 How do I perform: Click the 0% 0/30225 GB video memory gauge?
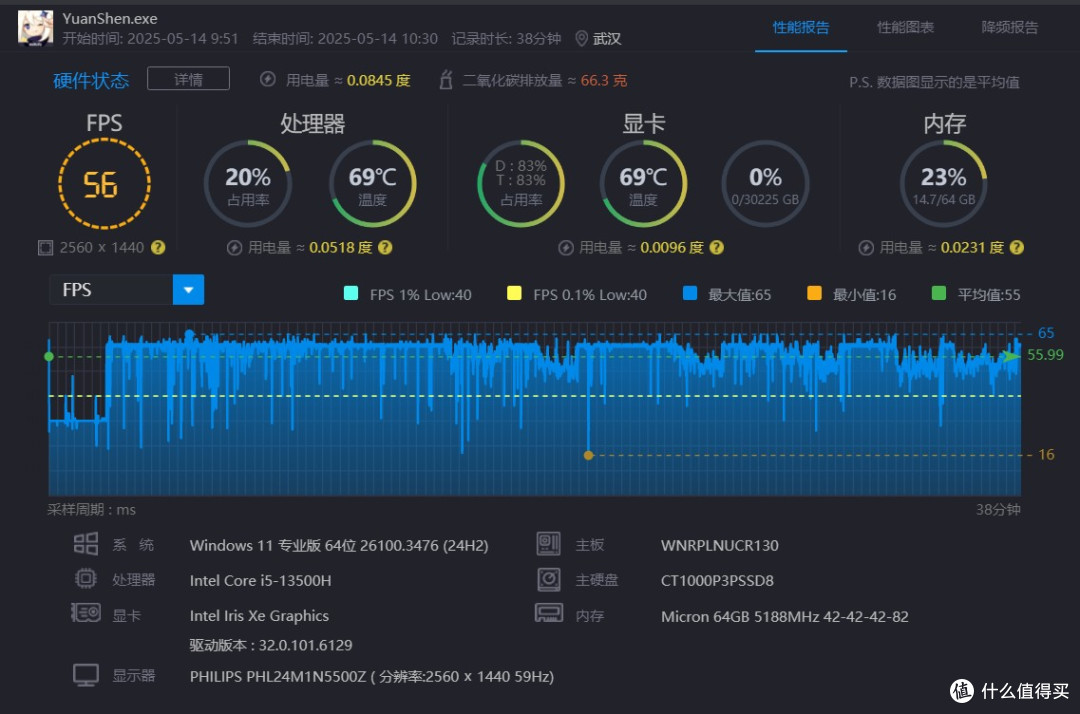(765, 184)
